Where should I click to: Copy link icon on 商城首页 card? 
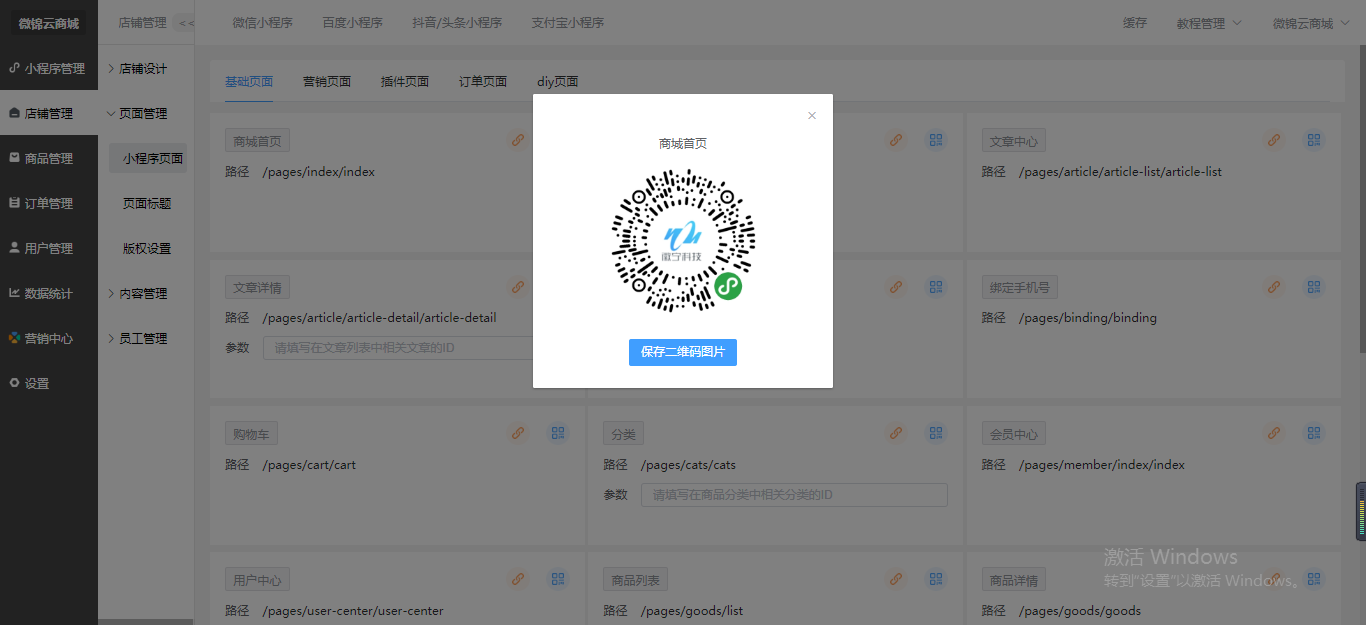point(518,141)
